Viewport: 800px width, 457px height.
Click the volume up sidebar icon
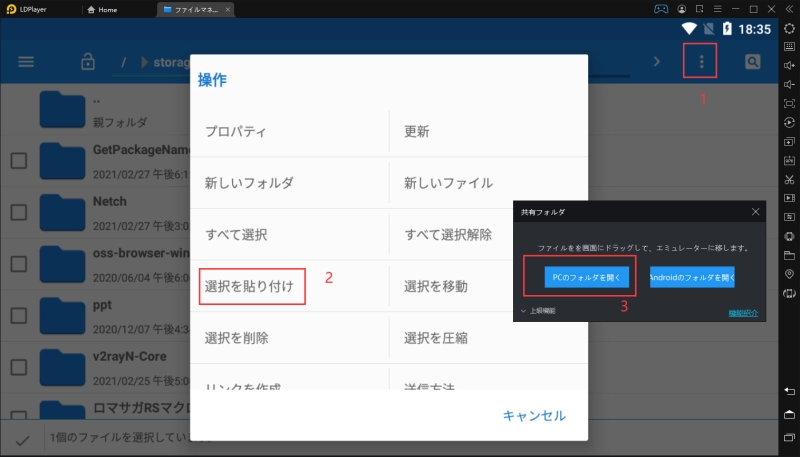click(789, 65)
